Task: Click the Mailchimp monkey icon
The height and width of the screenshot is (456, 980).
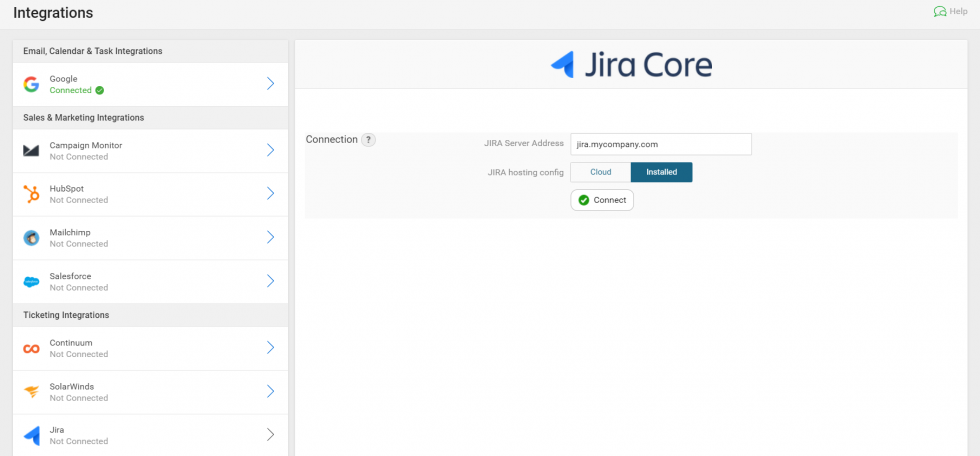Action: click(x=31, y=238)
